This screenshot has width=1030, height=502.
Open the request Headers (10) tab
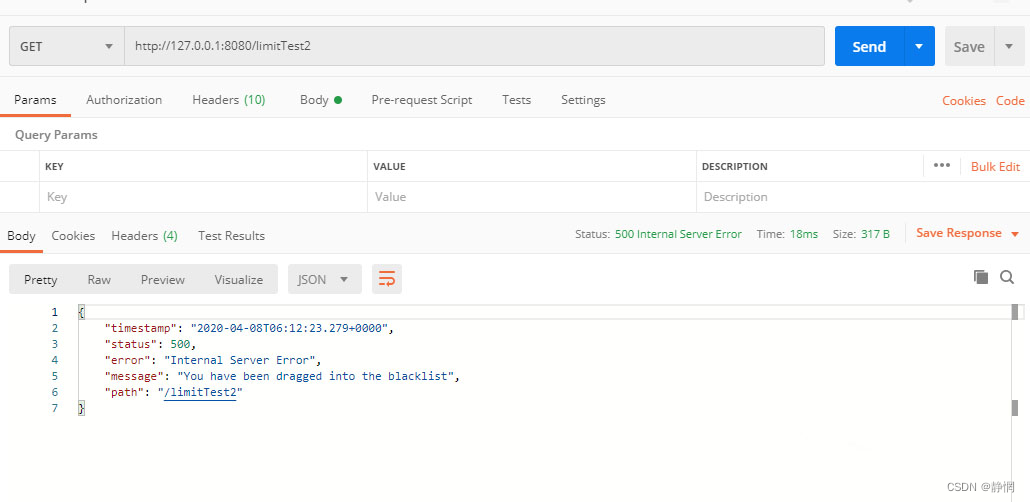(x=229, y=100)
